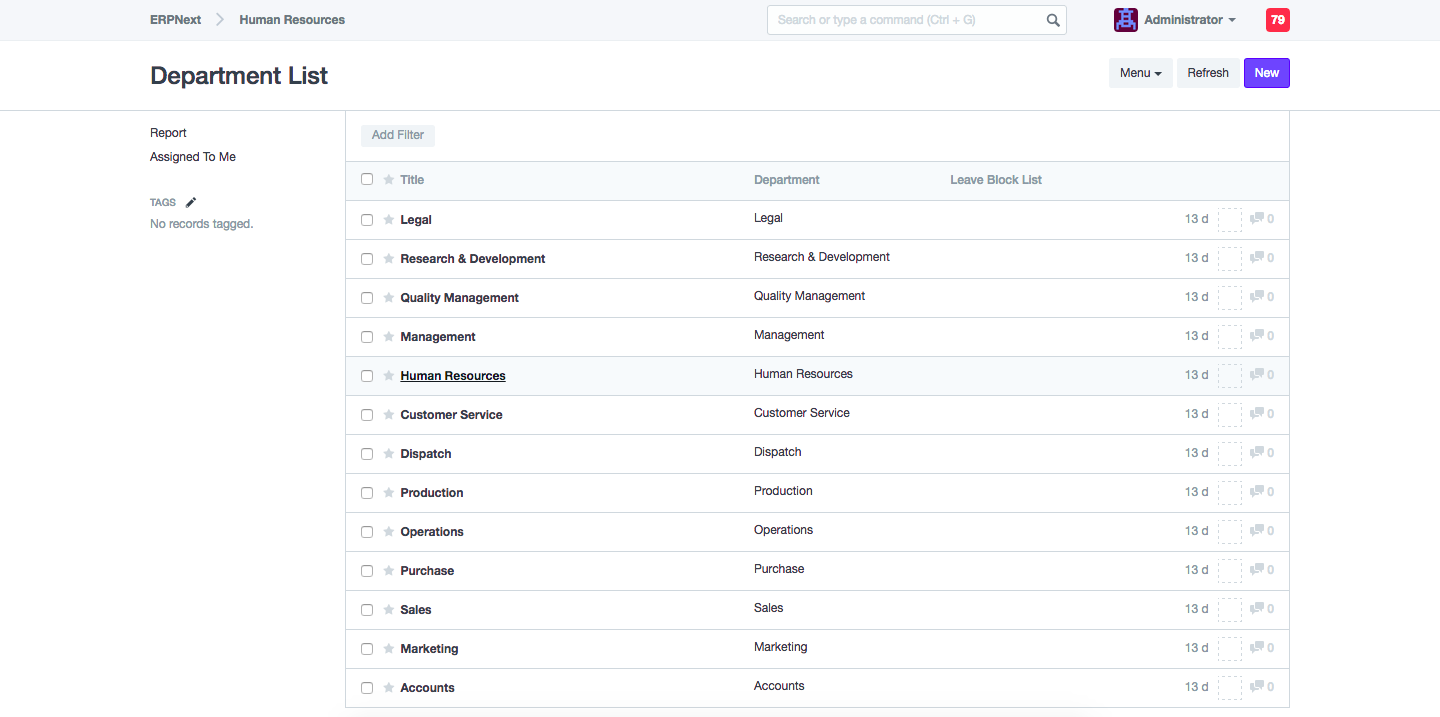
Task: Star the Legal department row
Action: pyautogui.click(x=389, y=220)
